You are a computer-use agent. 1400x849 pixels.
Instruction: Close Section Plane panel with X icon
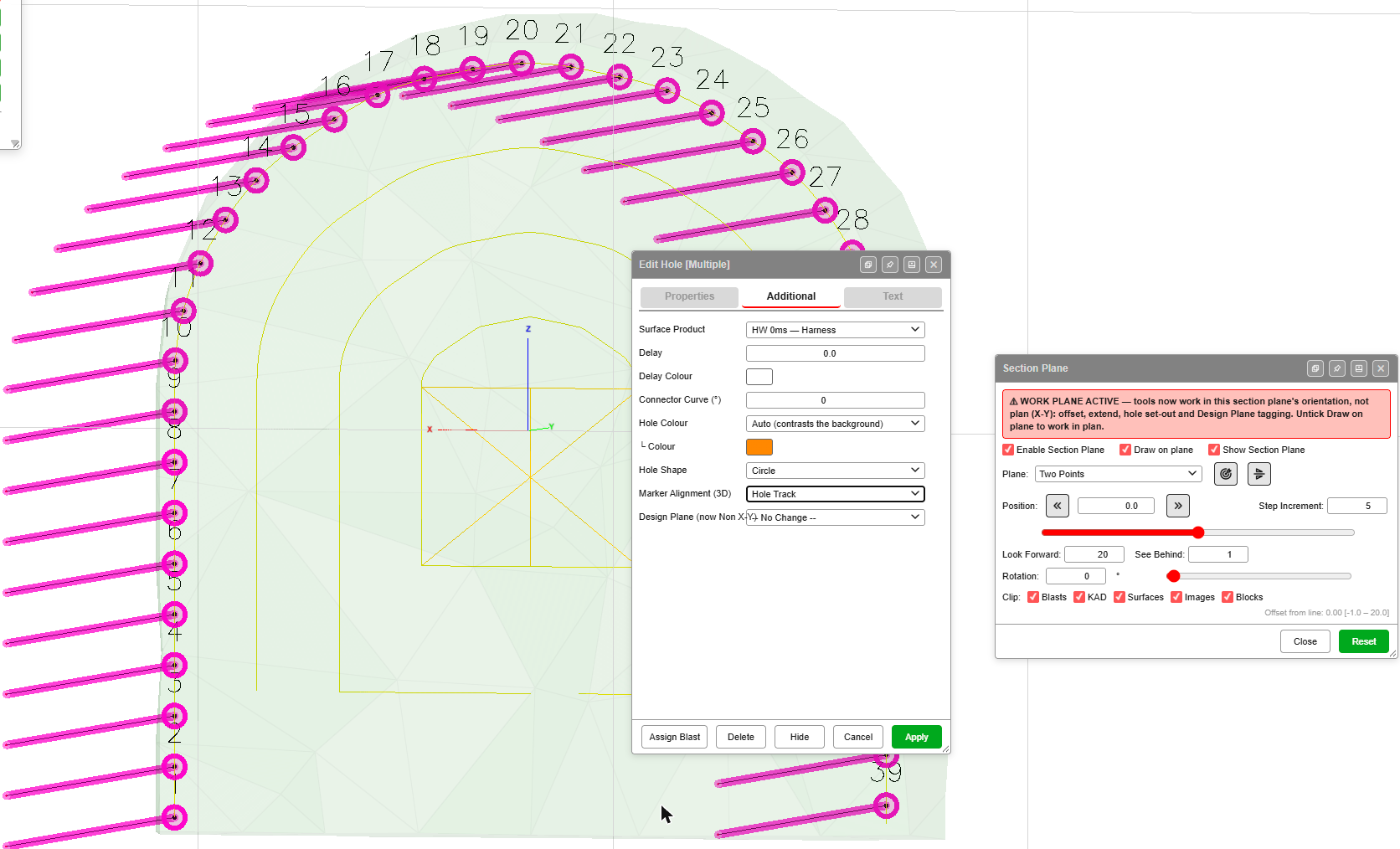coord(1381,369)
